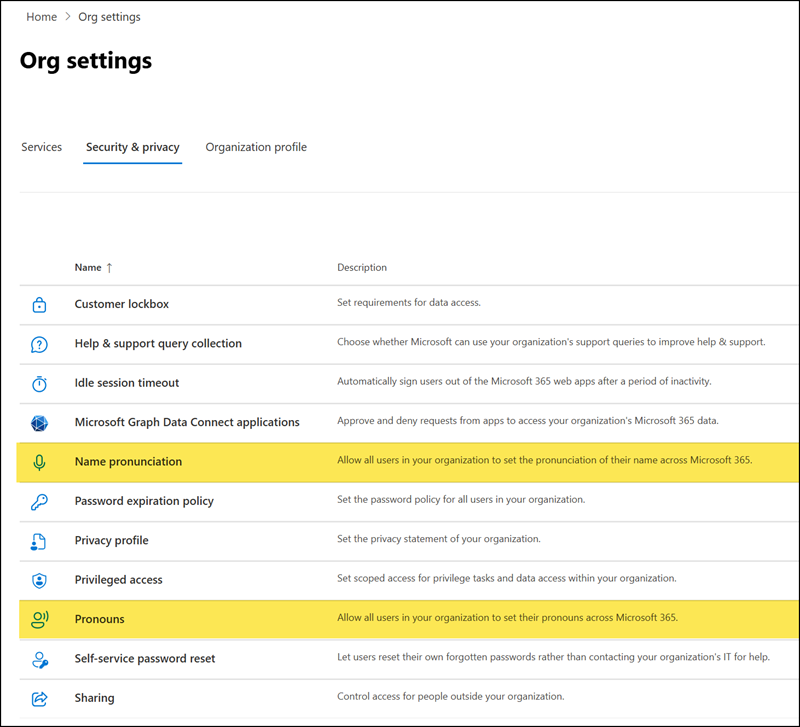The height and width of the screenshot is (727, 800).
Task: Click the Self-service password reset icon
Action: point(39,659)
